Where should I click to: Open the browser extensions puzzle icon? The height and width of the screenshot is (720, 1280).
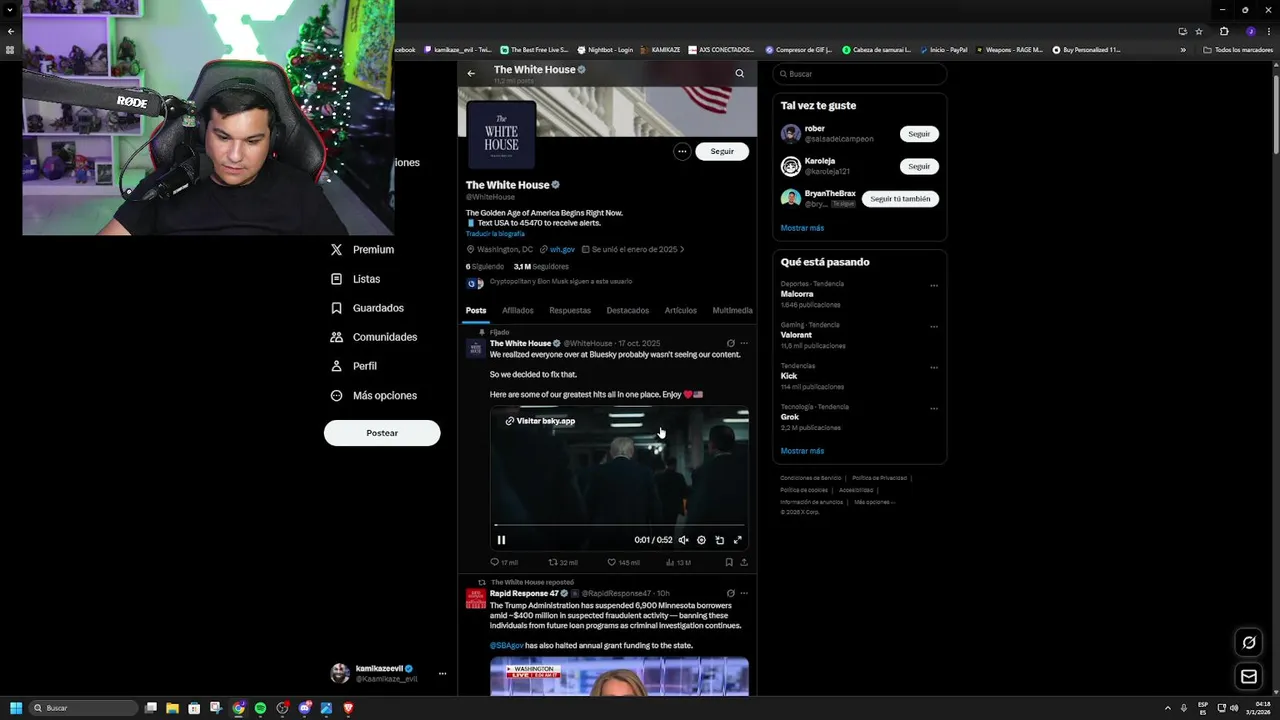(1224, 31)
